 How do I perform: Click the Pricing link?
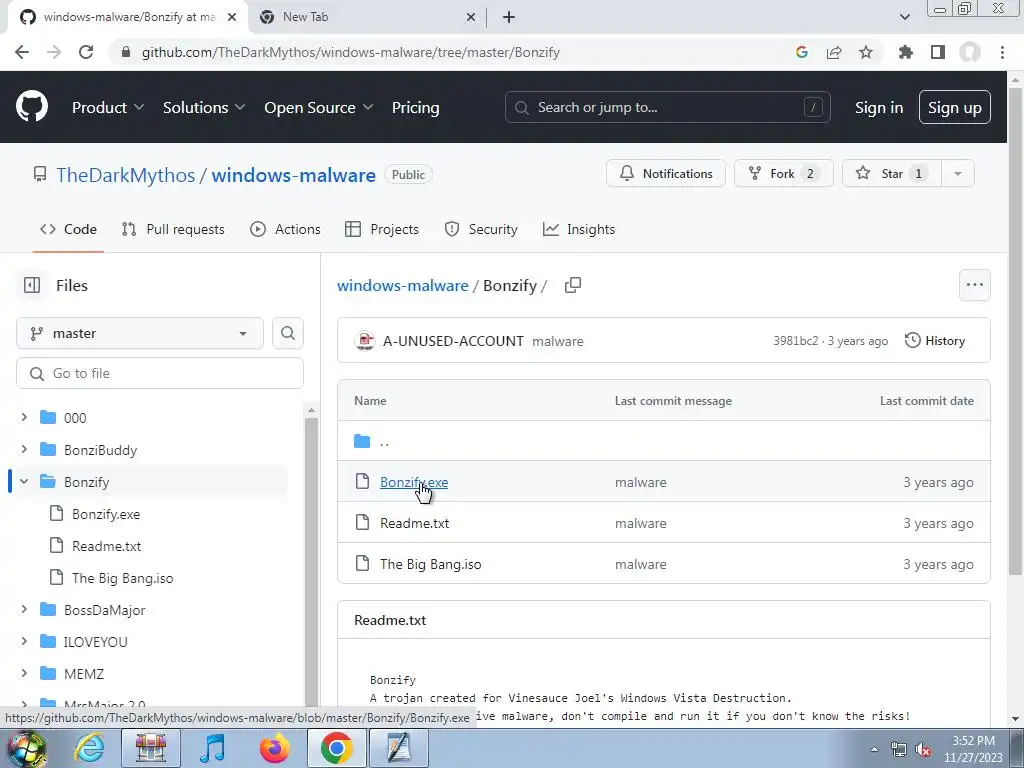[x=415, y=108]
